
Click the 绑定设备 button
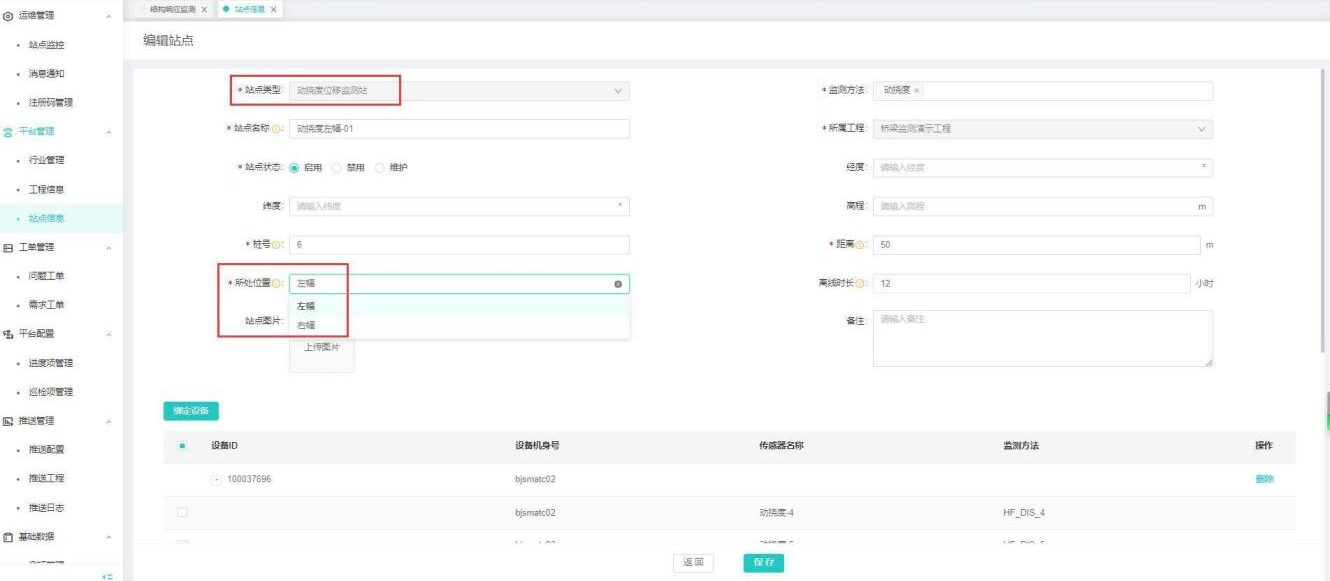[191, 410]
